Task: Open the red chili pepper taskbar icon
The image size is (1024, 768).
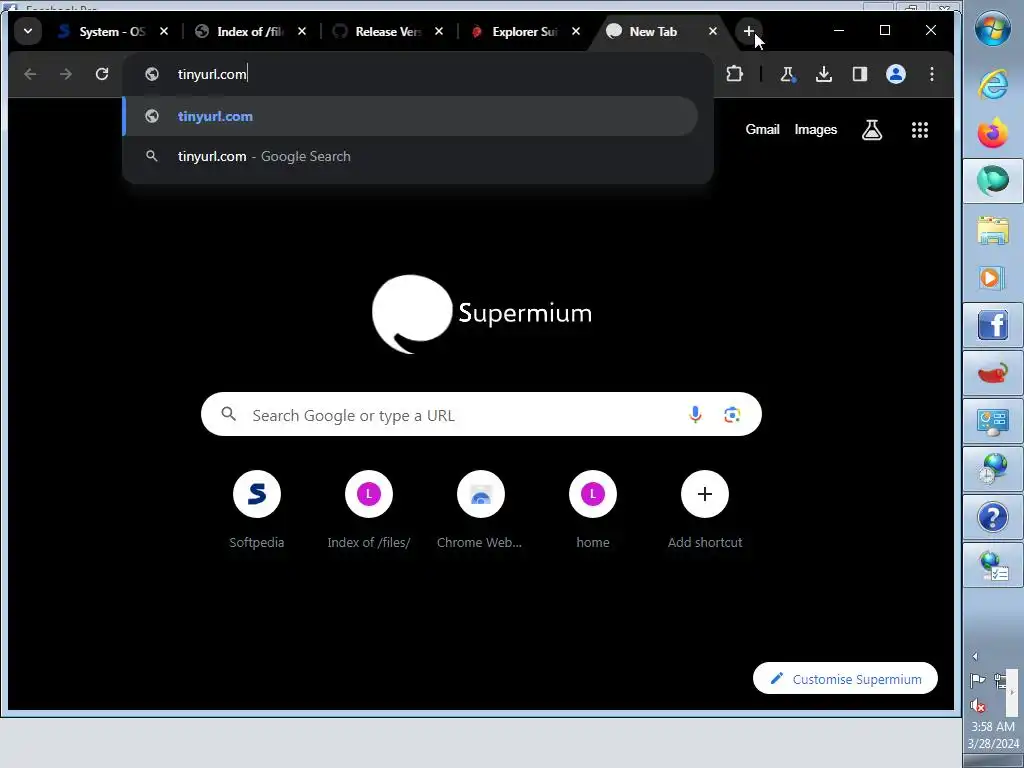Action: tap(993, 374)
